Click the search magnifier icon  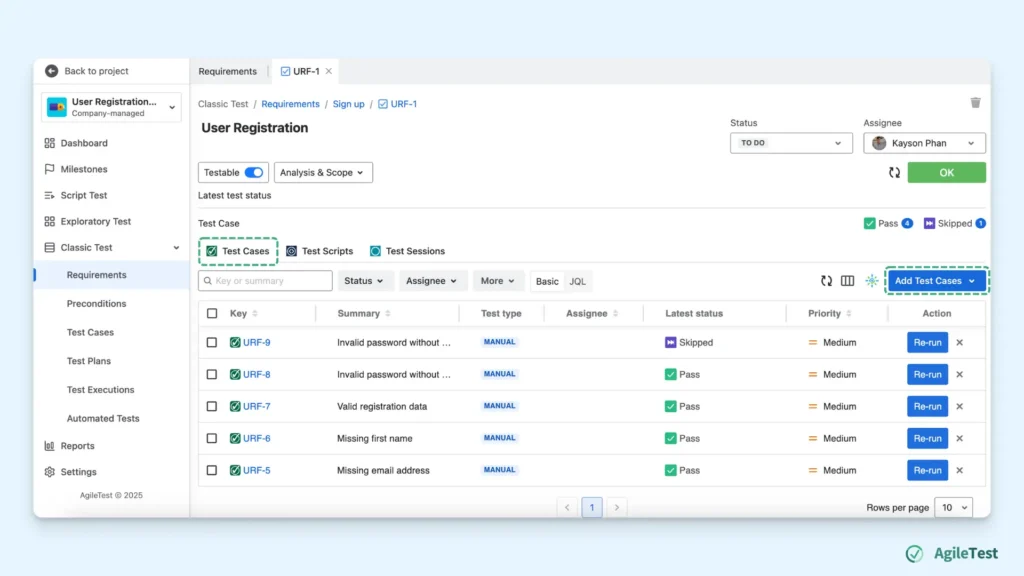click(x=208, y=281)
